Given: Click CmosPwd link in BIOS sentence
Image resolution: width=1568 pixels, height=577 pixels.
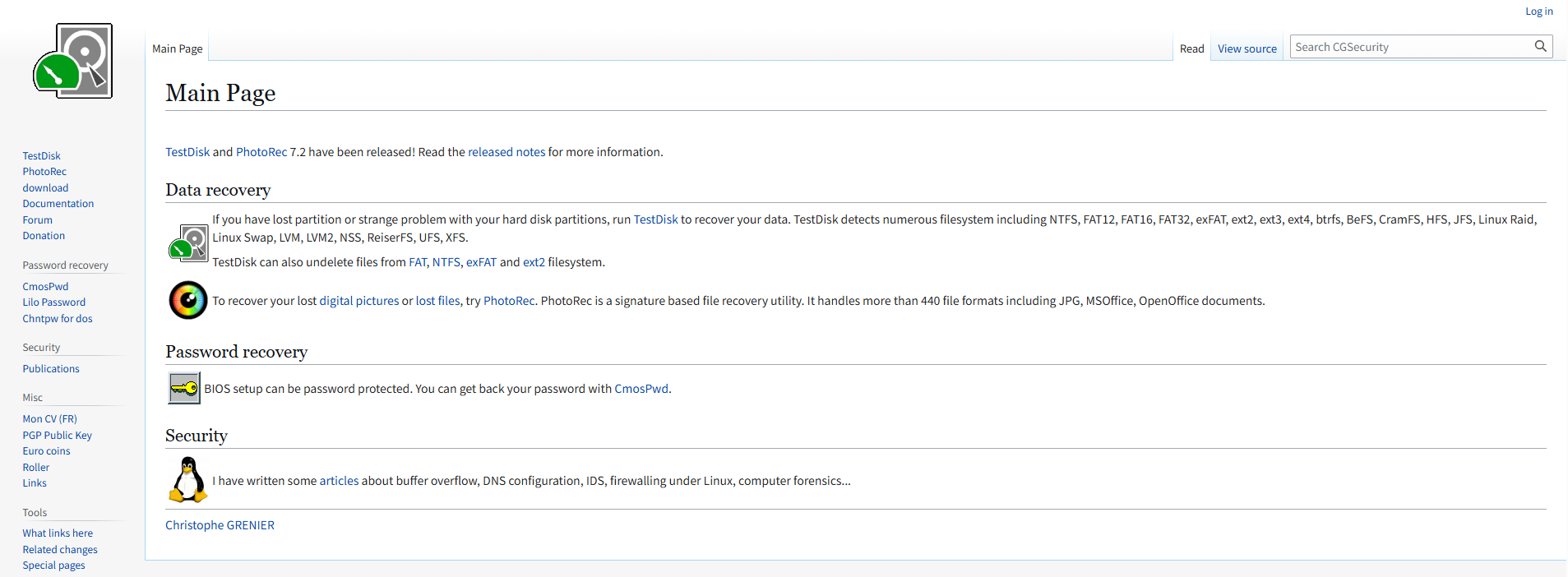Looking at the screenshot, I should coord(641,389).
